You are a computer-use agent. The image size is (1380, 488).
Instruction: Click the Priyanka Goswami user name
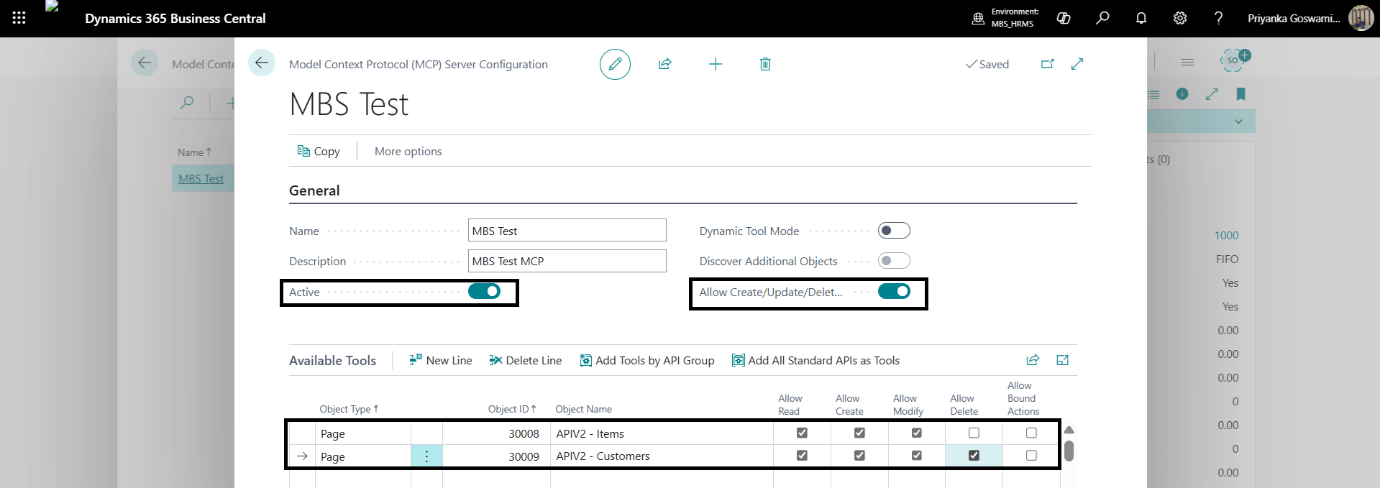(1294, 18)
